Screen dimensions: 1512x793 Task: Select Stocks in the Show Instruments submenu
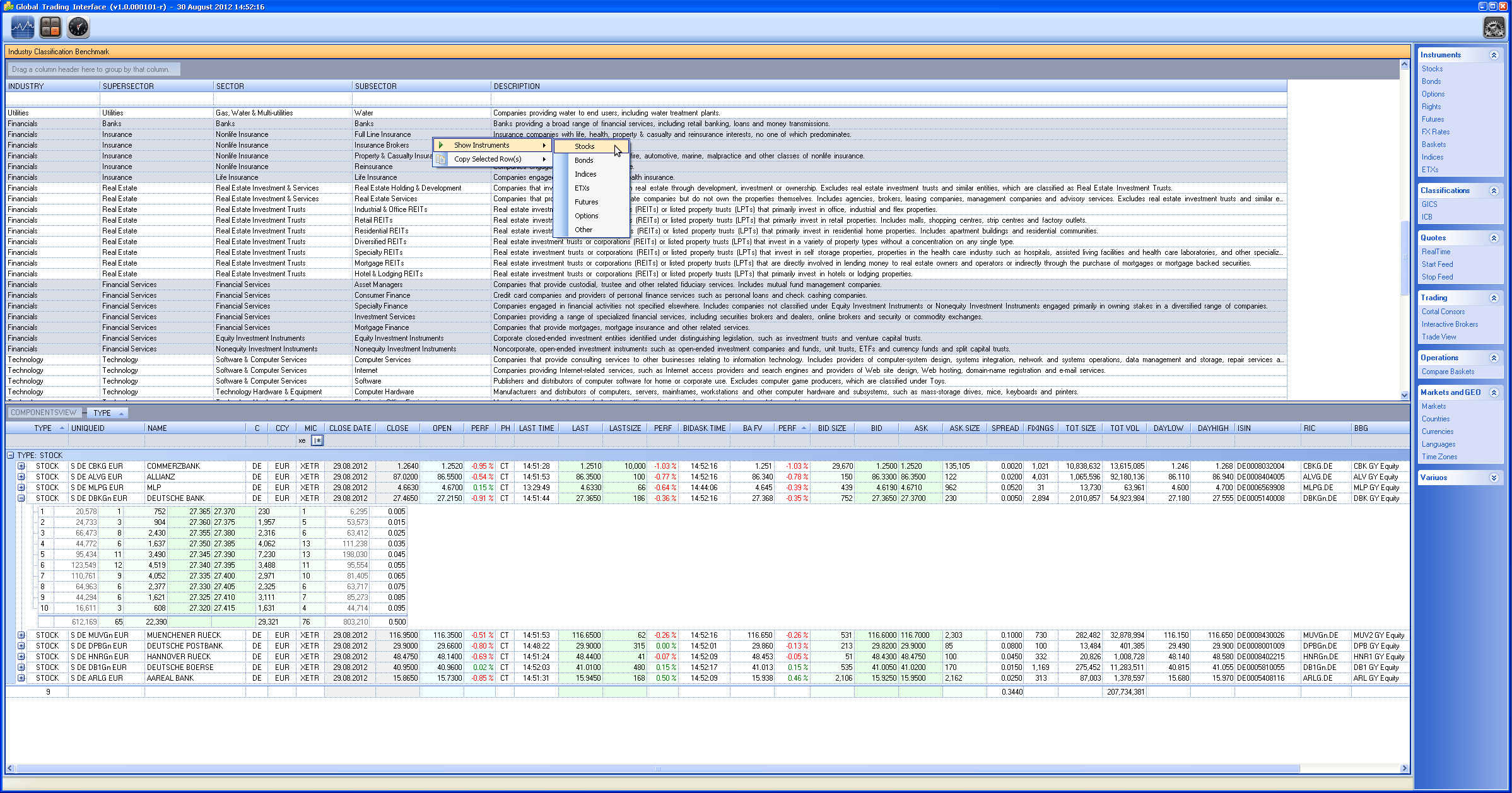tap(584, 146)
